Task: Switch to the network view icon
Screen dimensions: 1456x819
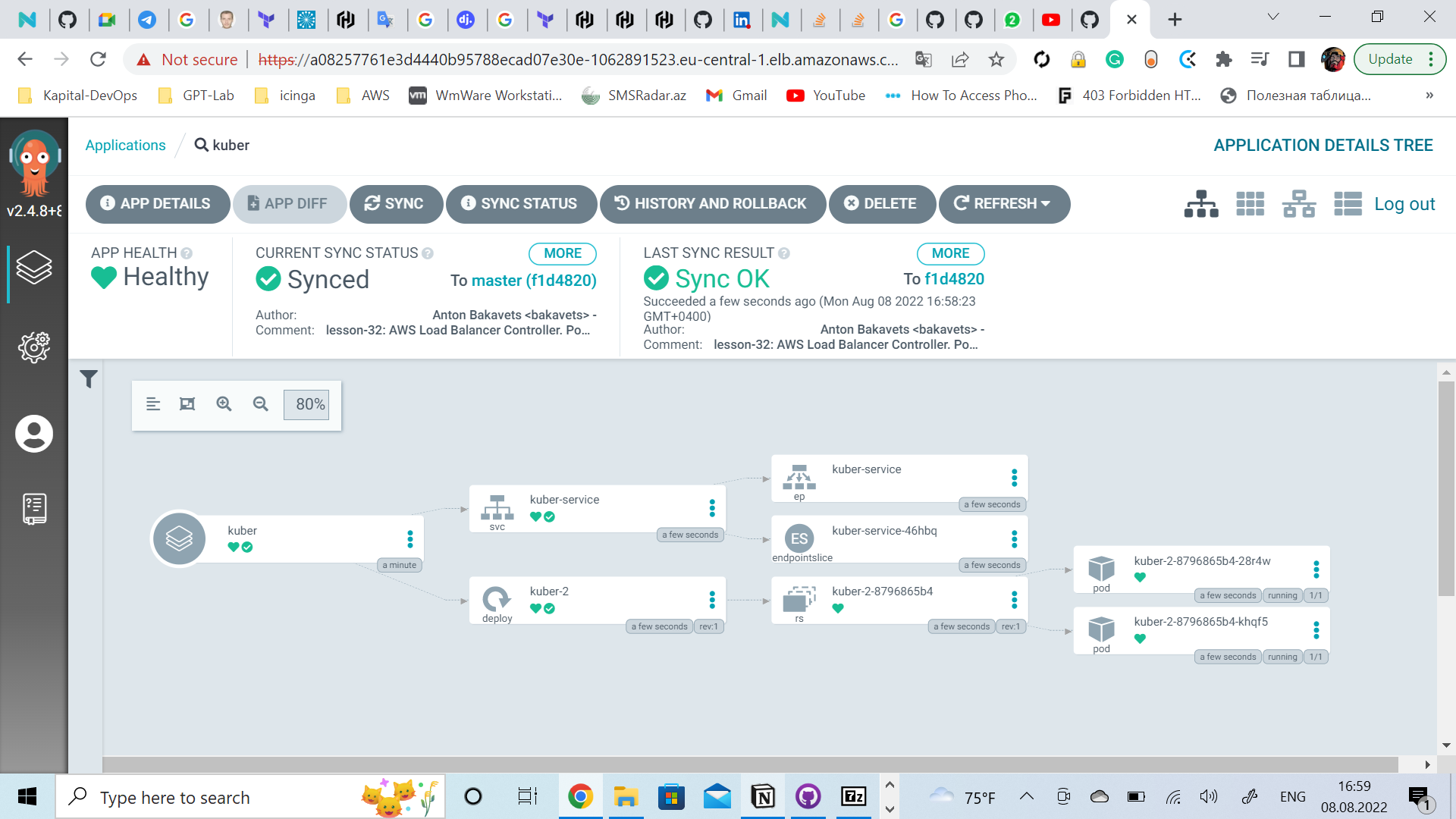Action: tap(1298, 204)
